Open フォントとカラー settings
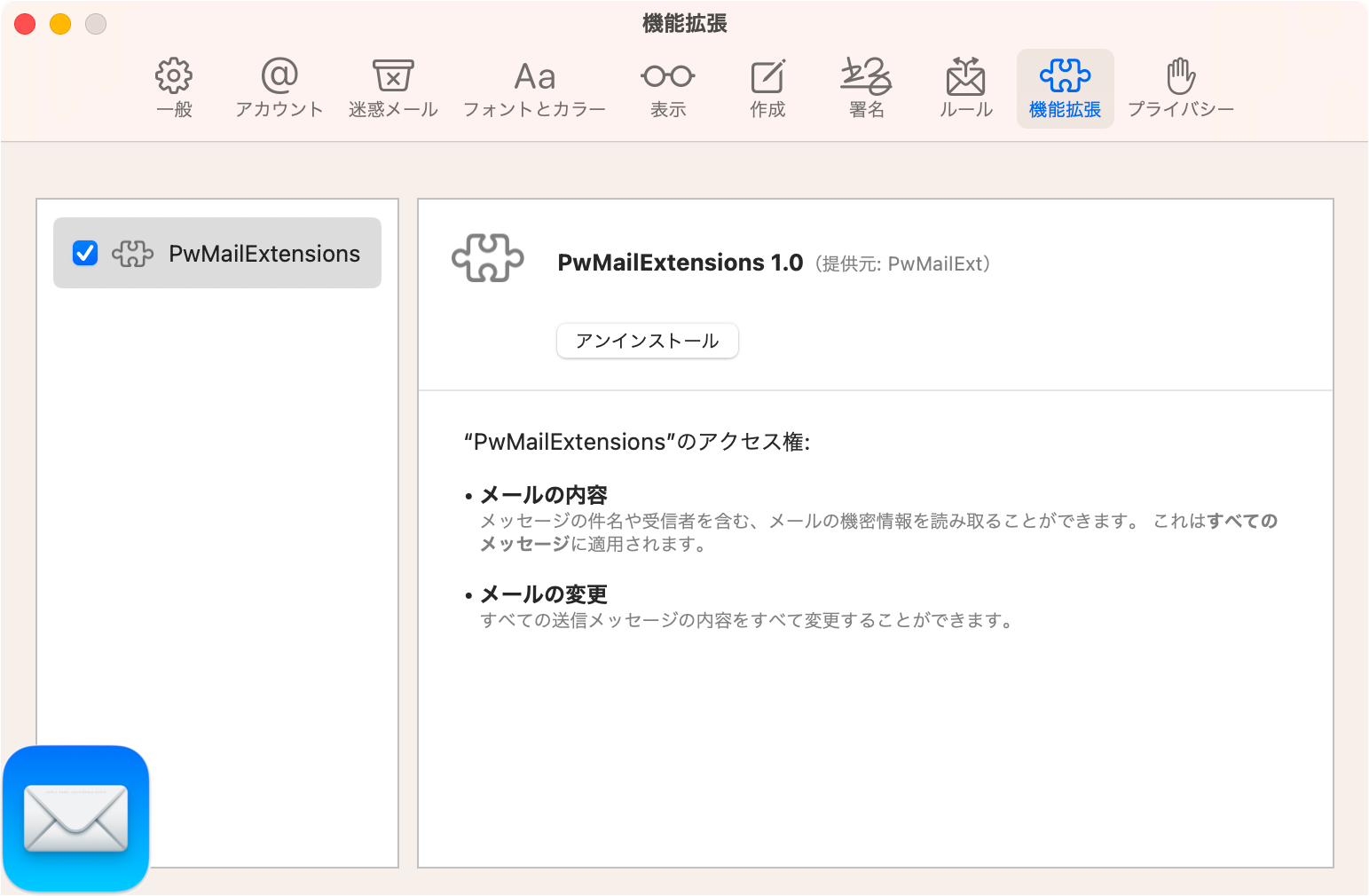Viewport: 1369px width, 896px height. 533,86
